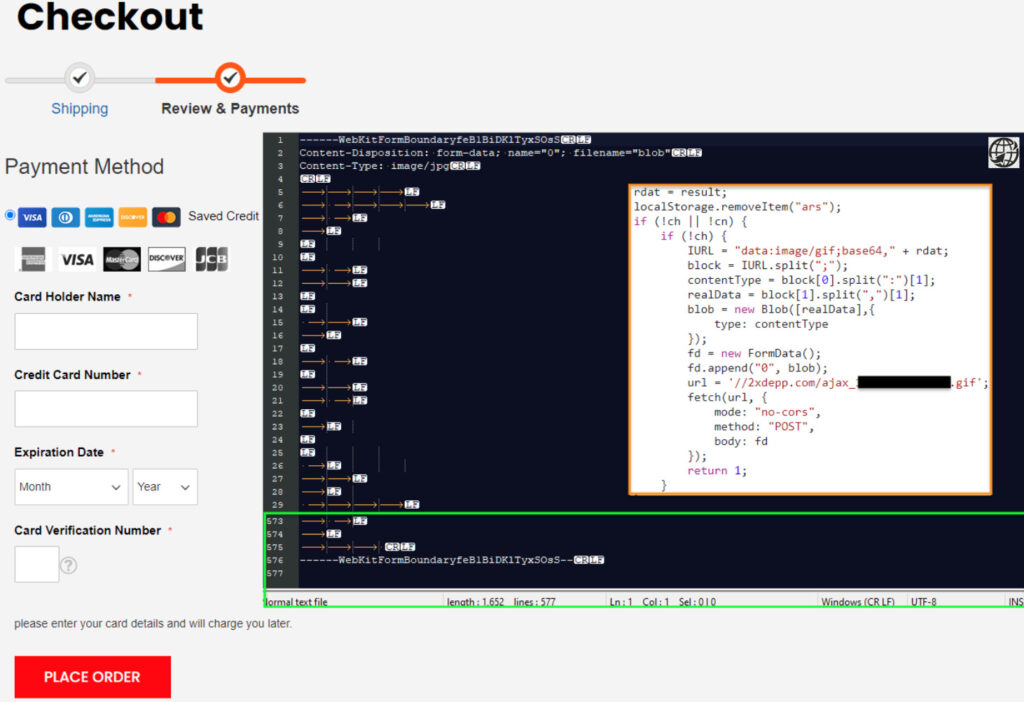
Task: Select the Review & Payments step label
Action: 230,108
